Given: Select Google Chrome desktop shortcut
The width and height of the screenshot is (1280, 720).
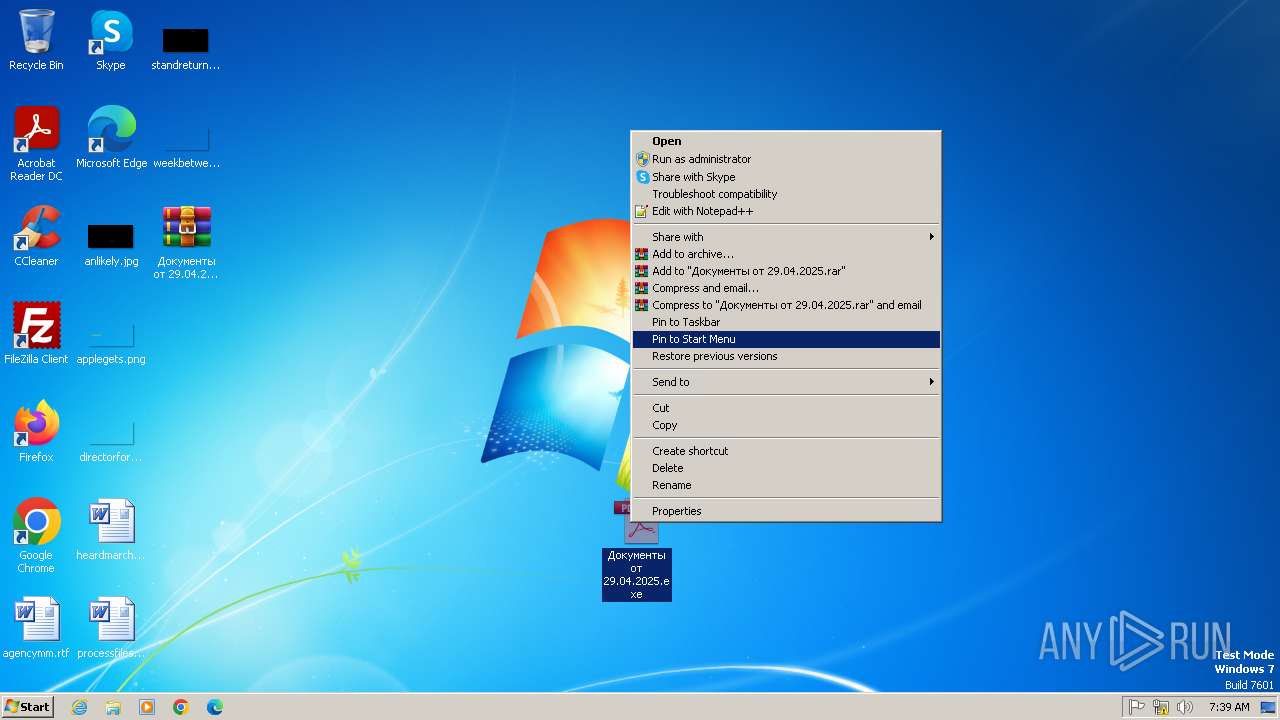Looking at the screenshot, I should [36, 535].
